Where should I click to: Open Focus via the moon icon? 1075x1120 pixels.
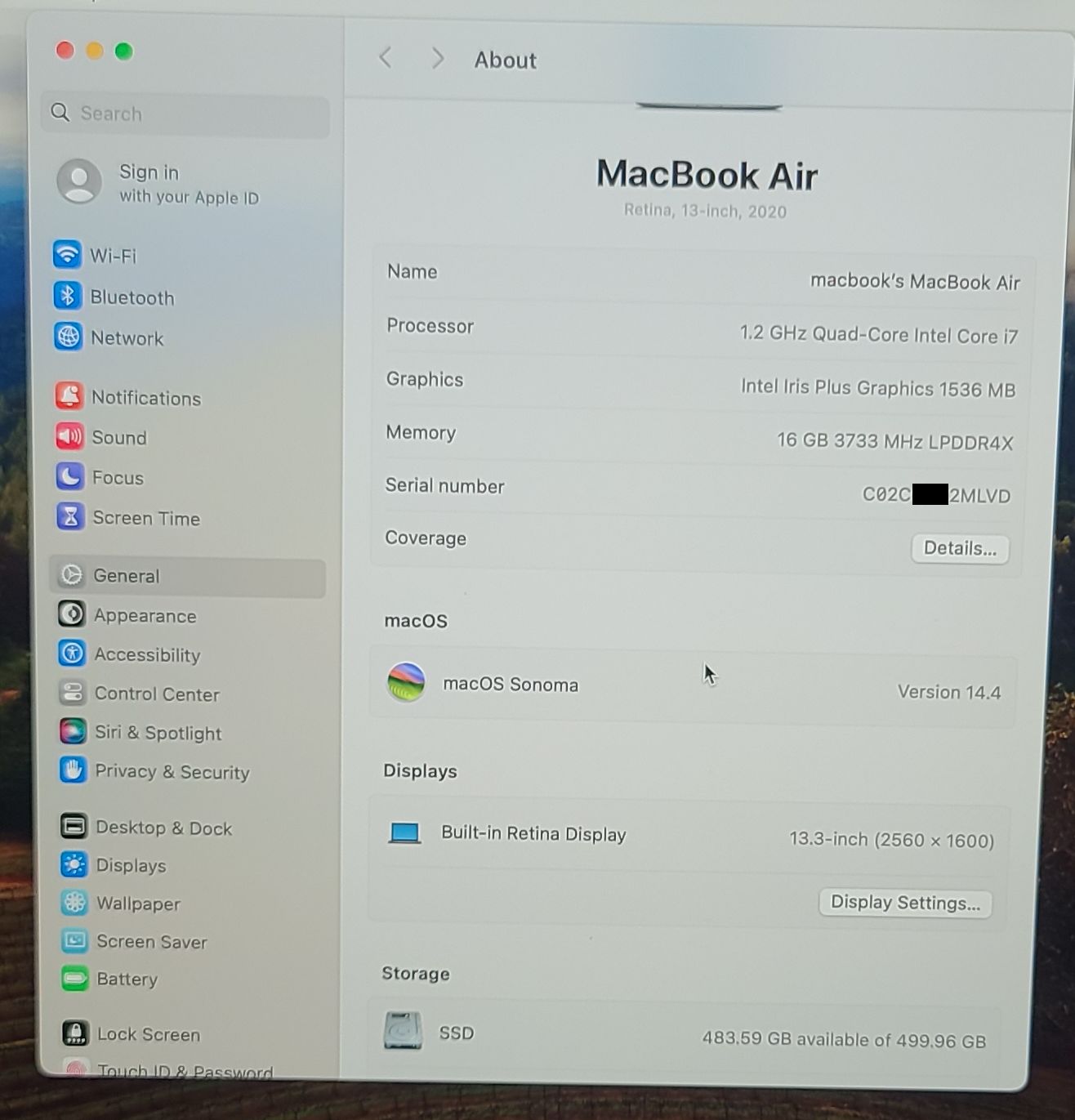(x=69, y=476)
